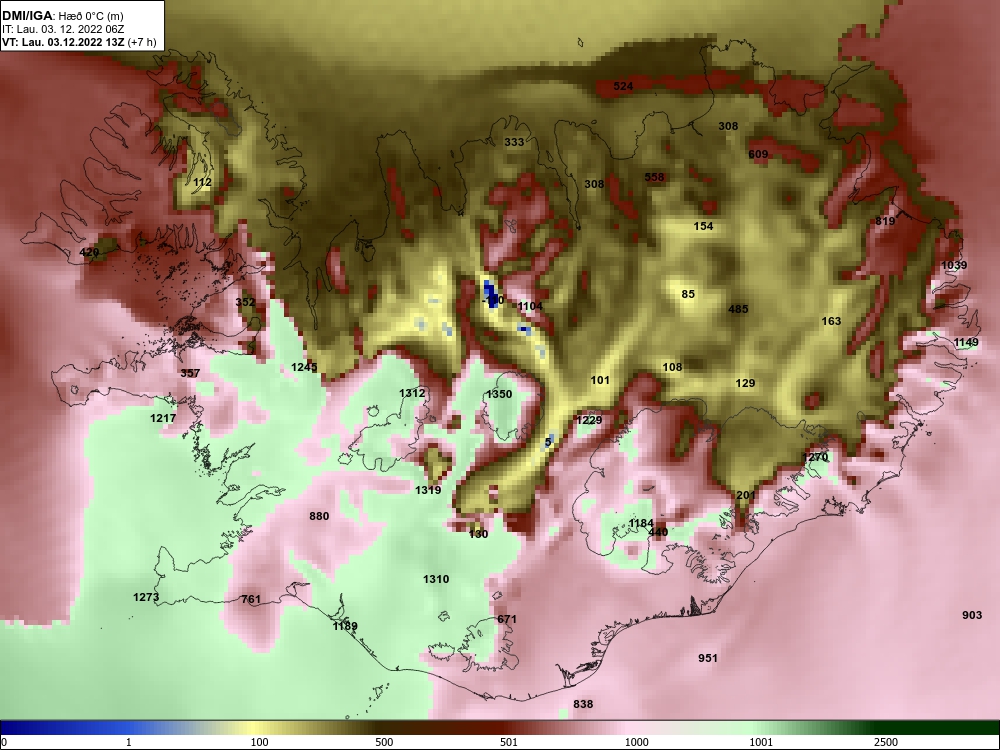
Task: Click the 485 height value
Action: 738,309
